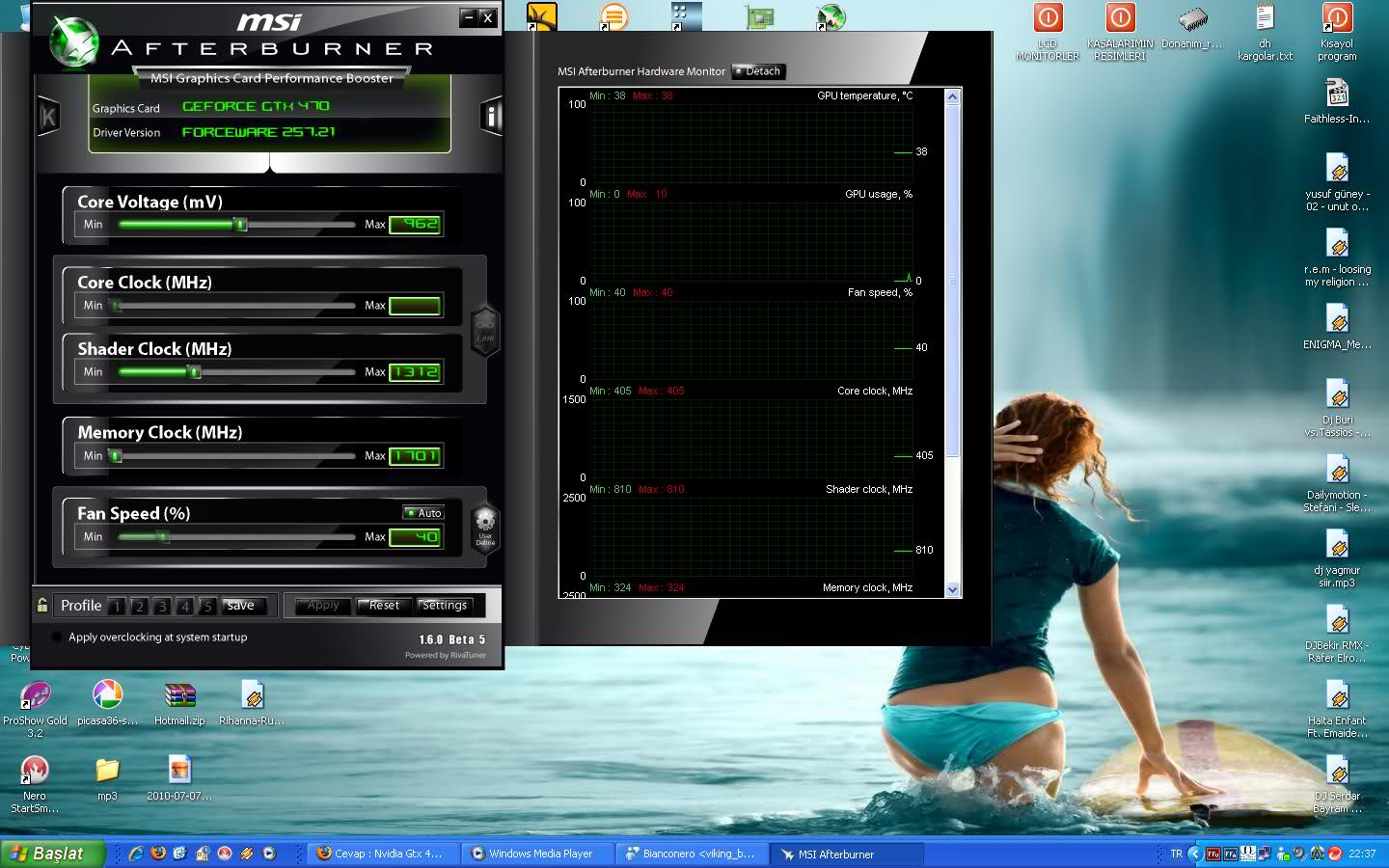1389x868 pixels.
Task: Adjust the Core Voltage slider thumb
Action: pos(241,225)
